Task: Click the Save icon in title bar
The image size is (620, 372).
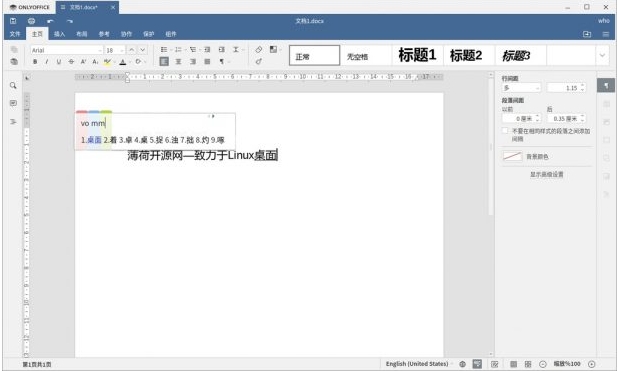Action: [x=13, y=21]
